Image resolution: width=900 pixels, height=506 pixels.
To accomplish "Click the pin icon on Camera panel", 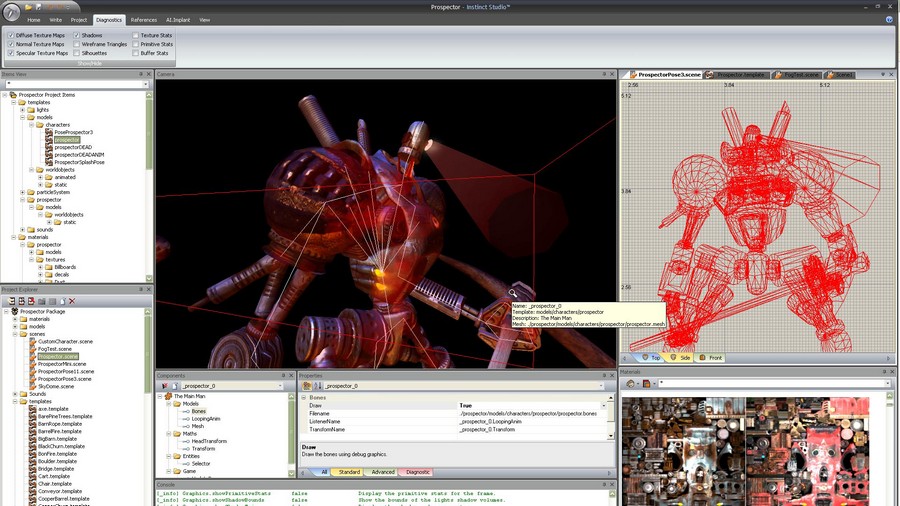I will point(604,74).
